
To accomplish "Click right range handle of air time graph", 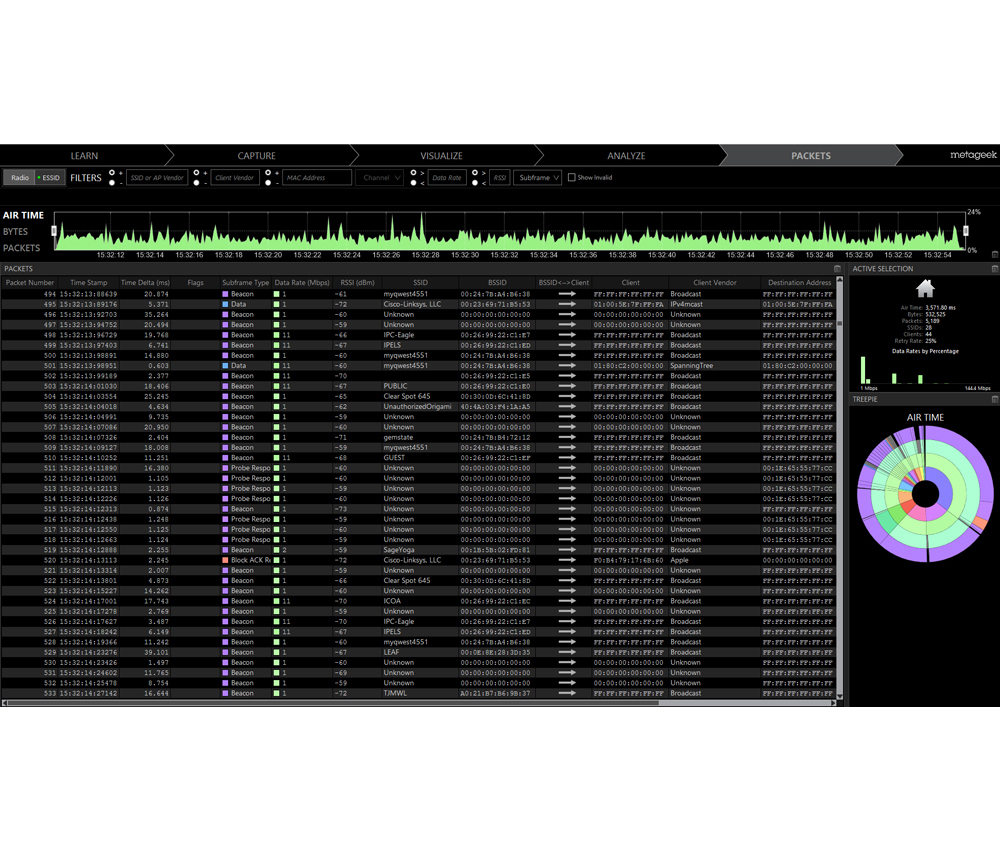I will (x=966, y=230).
